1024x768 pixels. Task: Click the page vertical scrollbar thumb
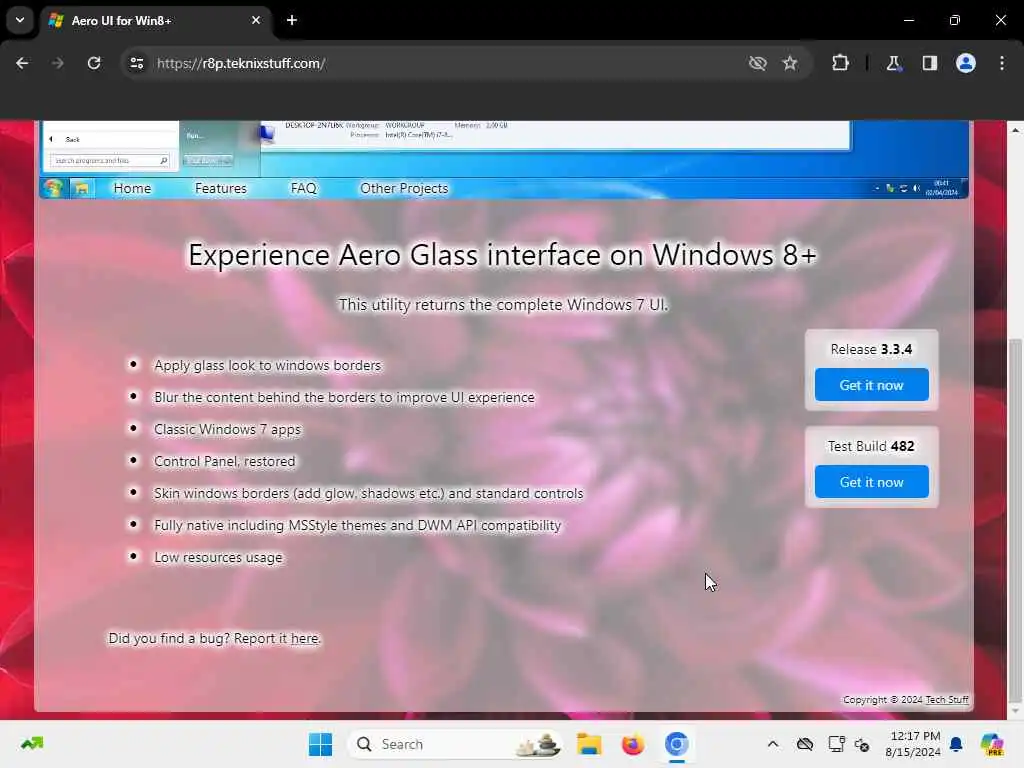tap(1015, 519)
